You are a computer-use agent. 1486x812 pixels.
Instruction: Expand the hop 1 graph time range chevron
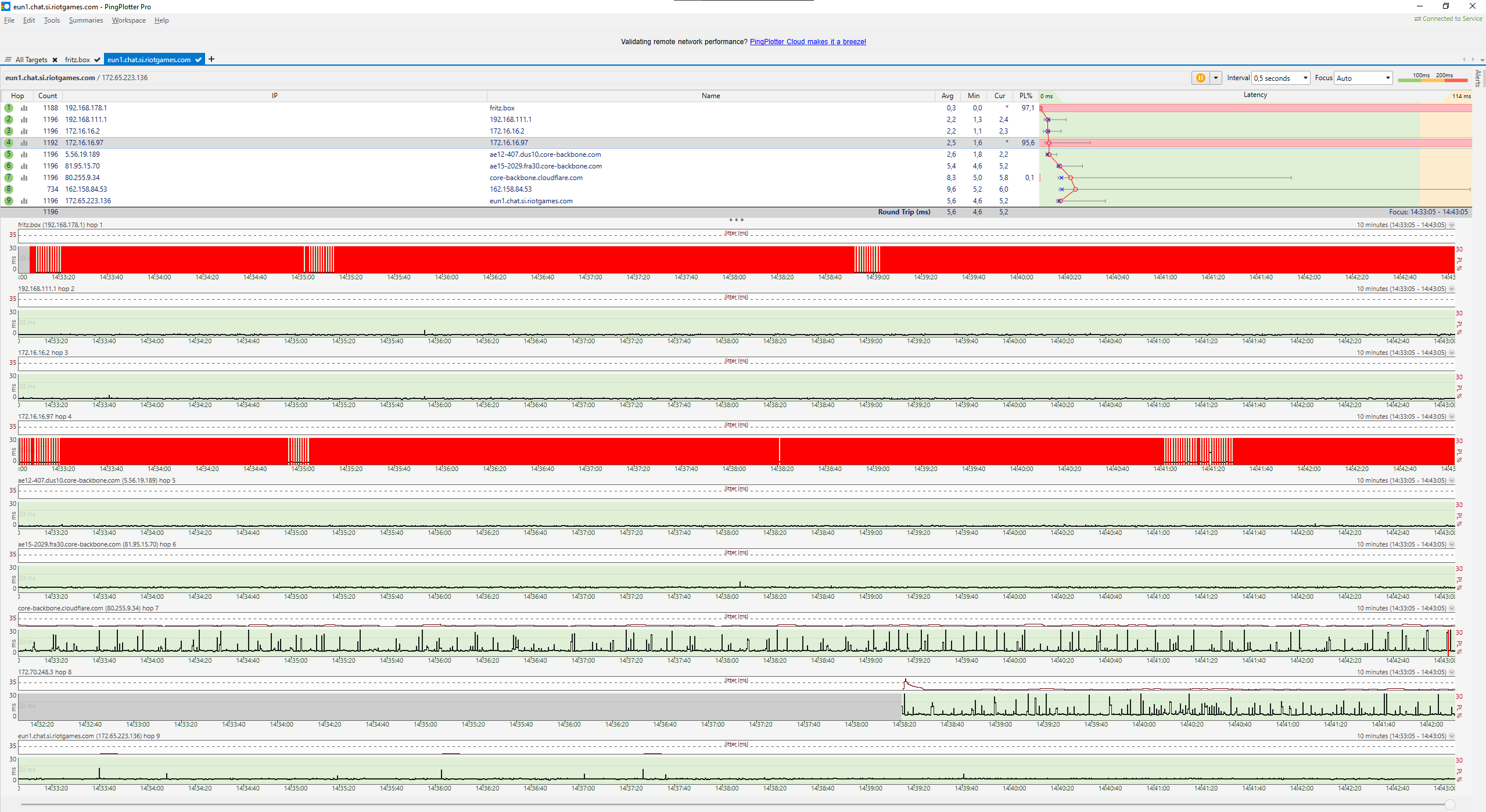tap(1452, 225)
